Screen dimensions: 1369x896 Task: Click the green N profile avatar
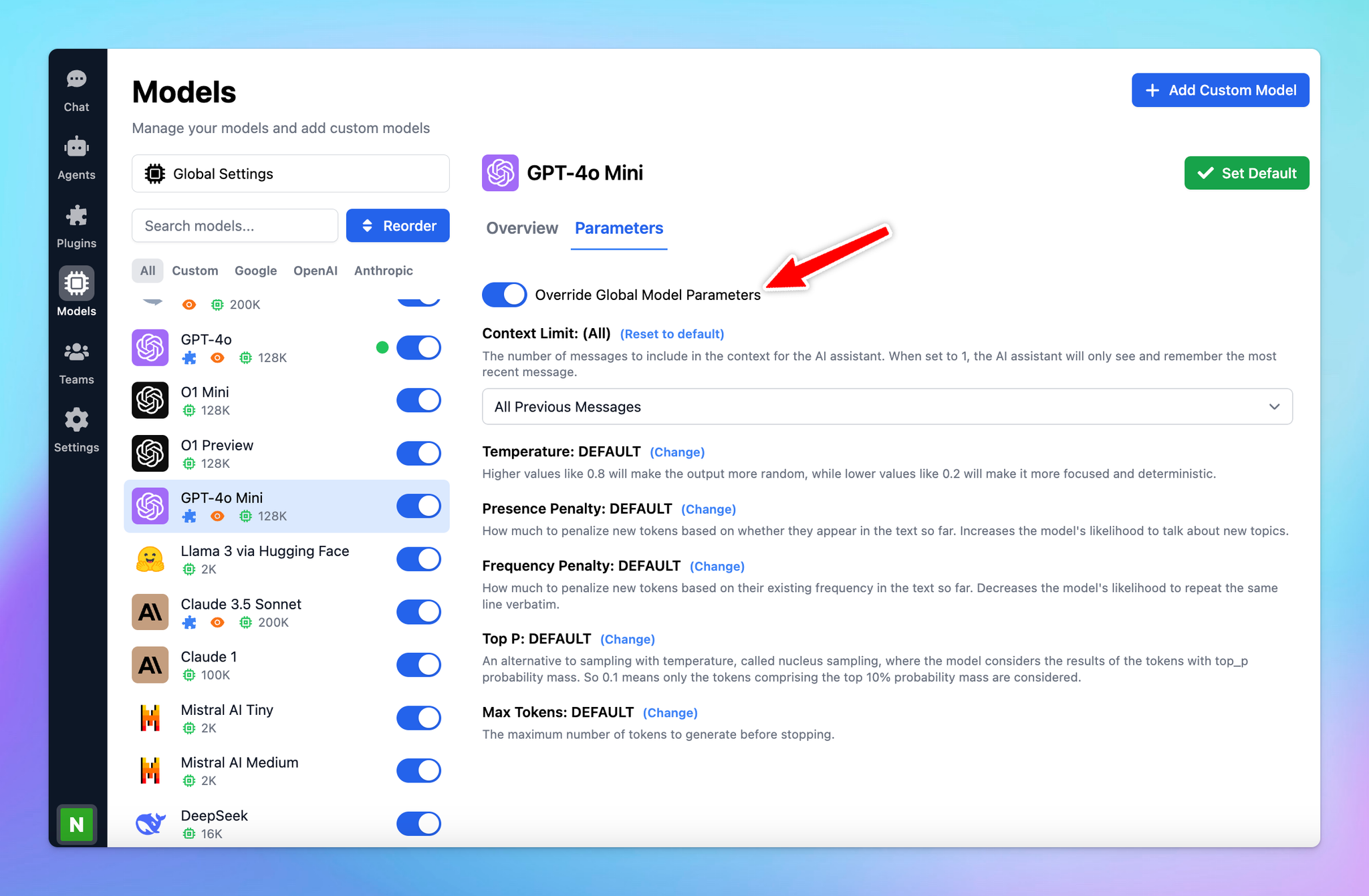pos(76,824)
